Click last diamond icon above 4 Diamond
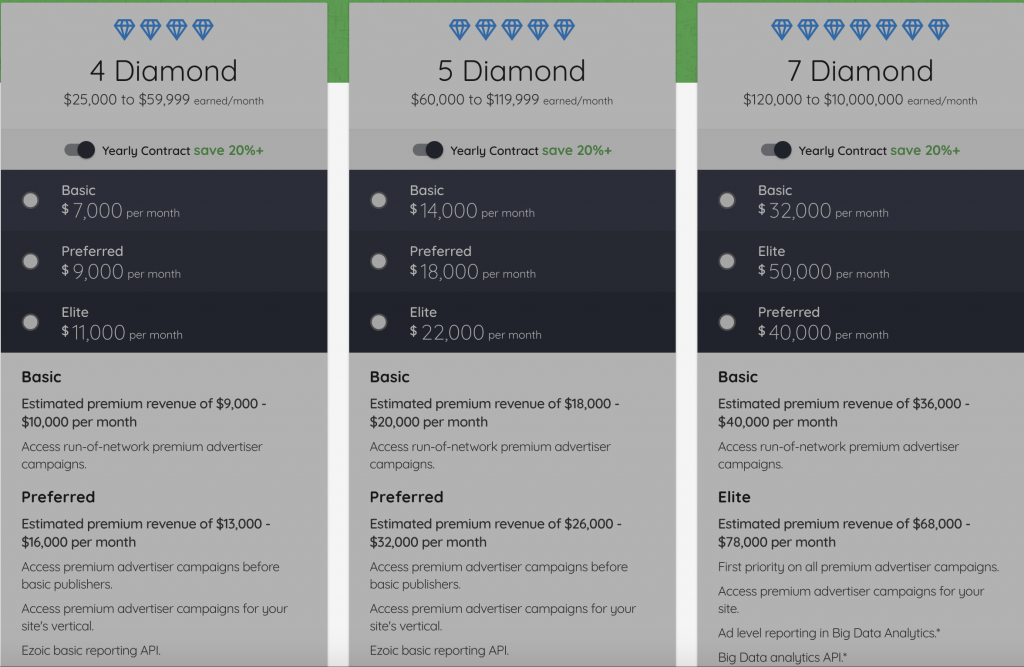The image size is (1024, 667). click(x=203, y=29)
